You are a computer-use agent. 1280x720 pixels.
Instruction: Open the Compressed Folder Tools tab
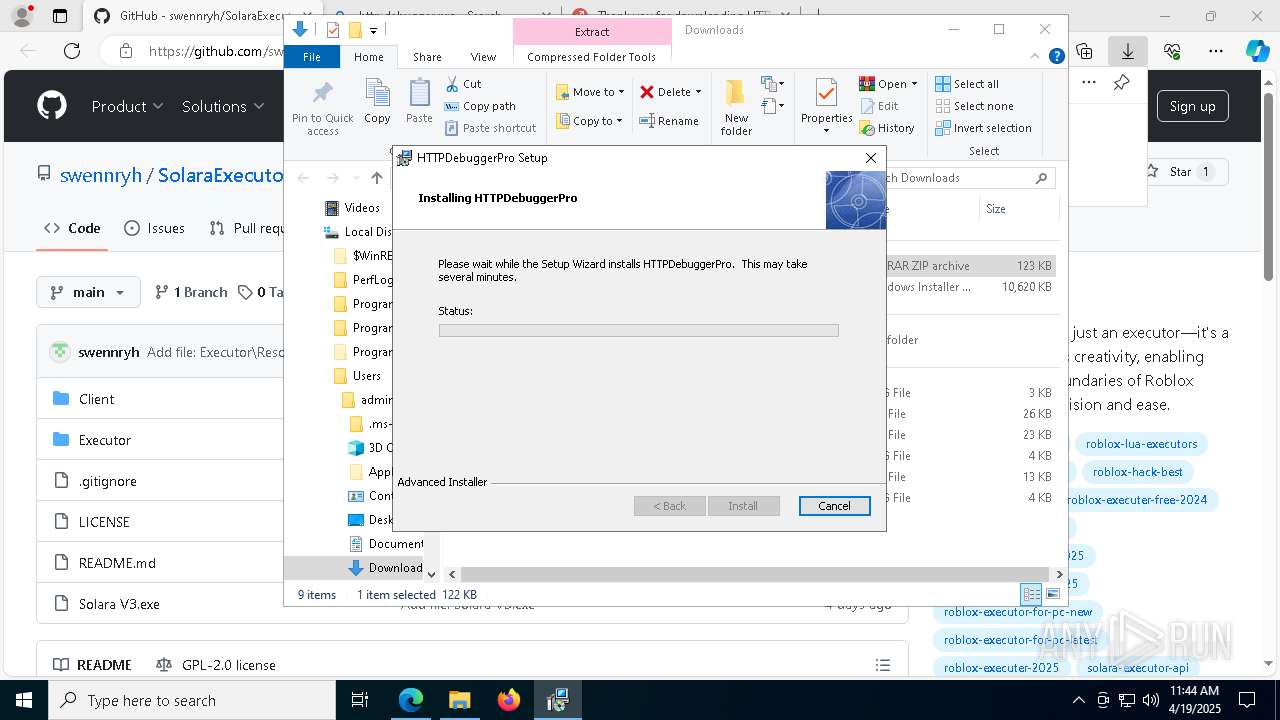click(591, 57)
